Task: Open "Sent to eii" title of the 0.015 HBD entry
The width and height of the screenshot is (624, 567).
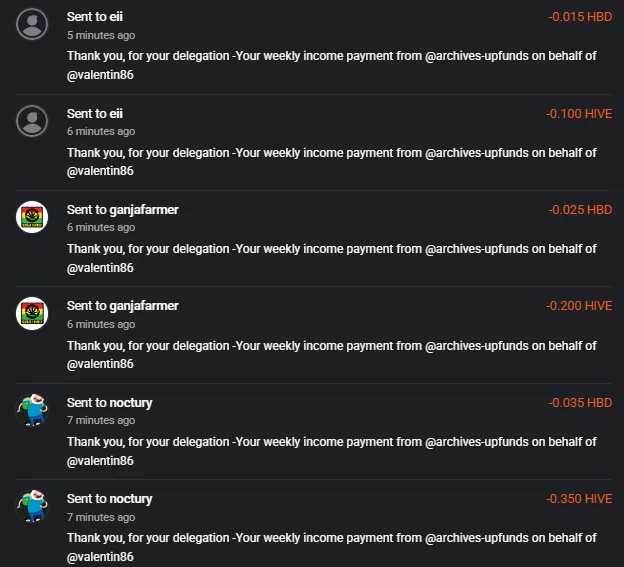Action: tap(95, 17)
